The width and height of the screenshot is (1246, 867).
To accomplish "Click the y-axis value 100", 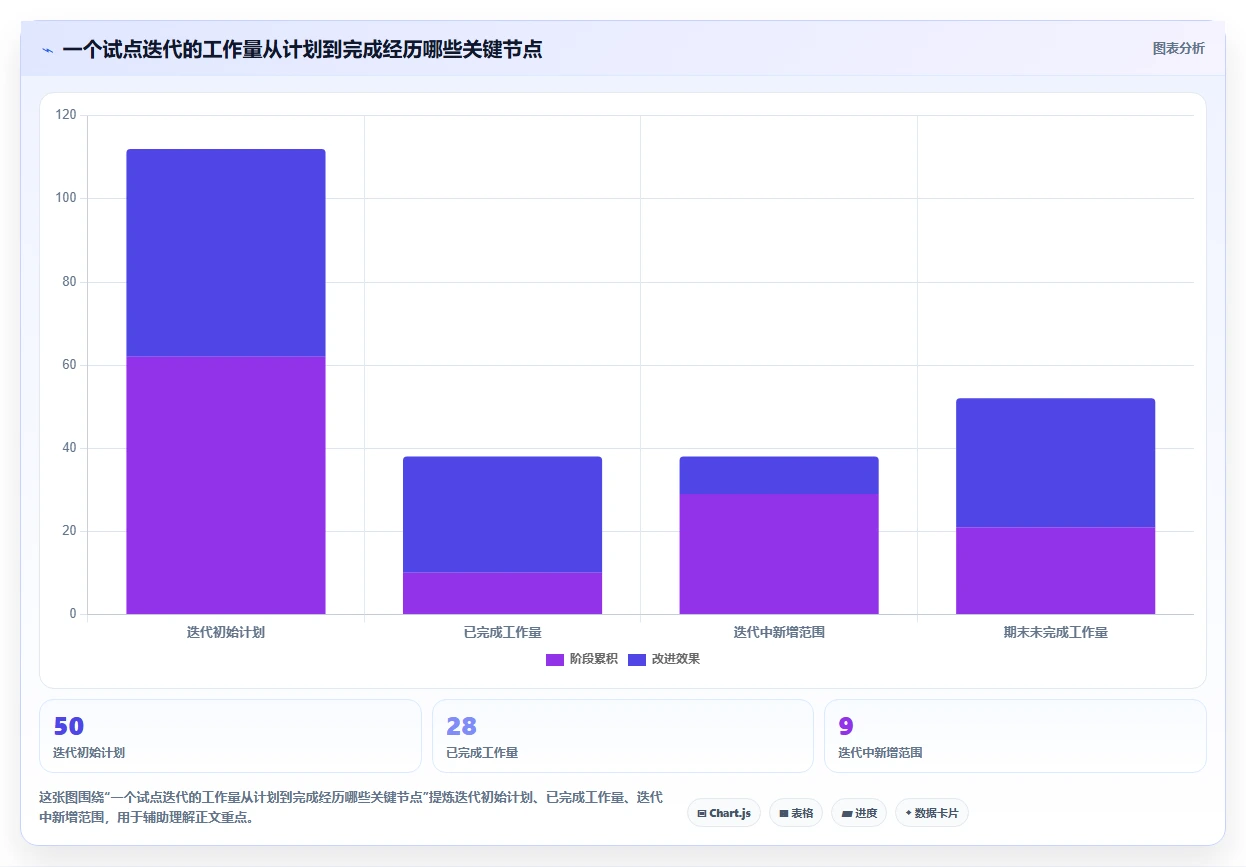I will (66, 198).
